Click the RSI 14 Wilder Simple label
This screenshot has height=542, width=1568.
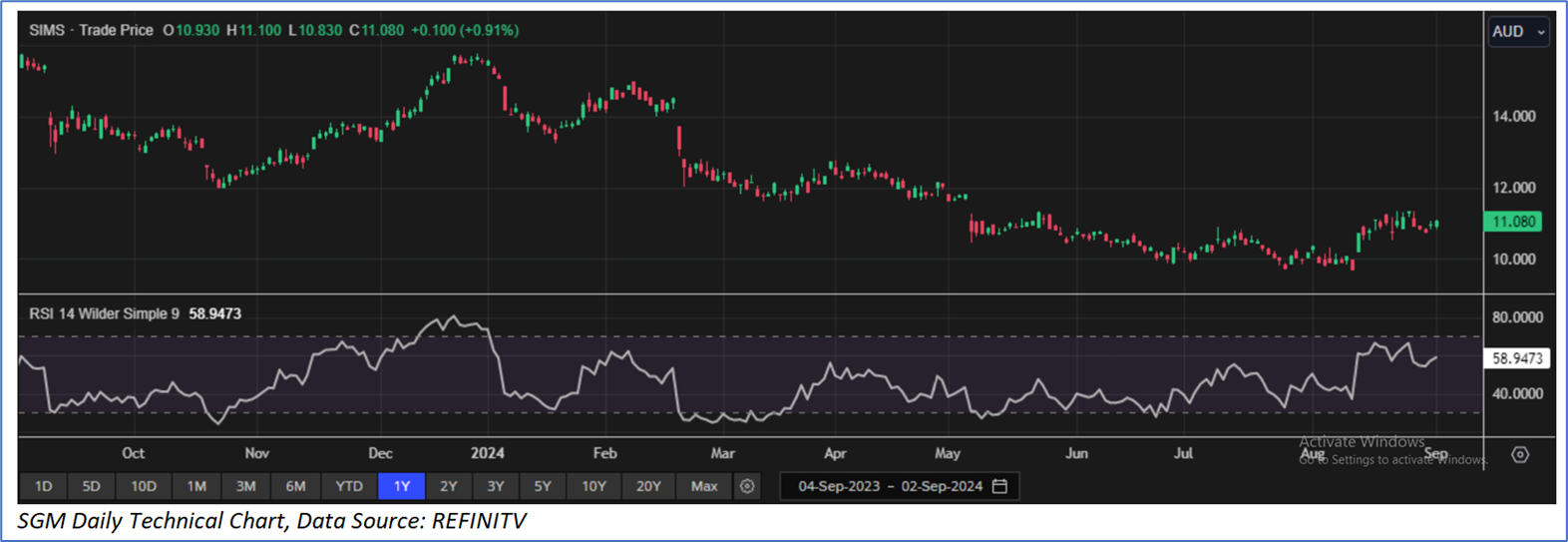click(104, 313)
